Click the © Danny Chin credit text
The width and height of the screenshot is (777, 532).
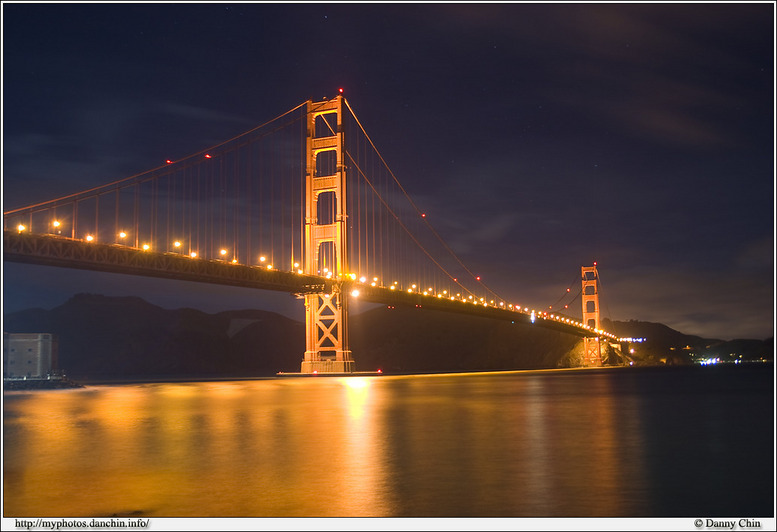(x=727, y=524)
